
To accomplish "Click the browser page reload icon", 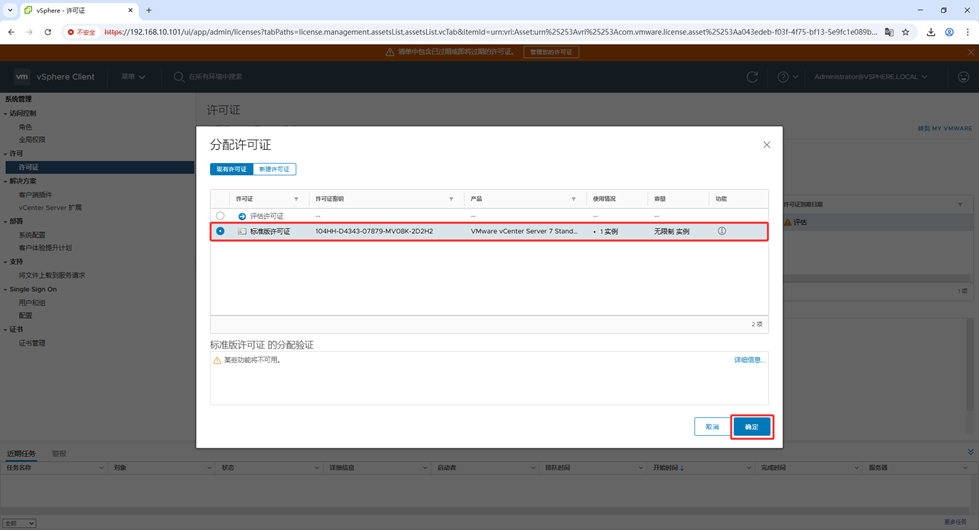I will click(48, 32).
